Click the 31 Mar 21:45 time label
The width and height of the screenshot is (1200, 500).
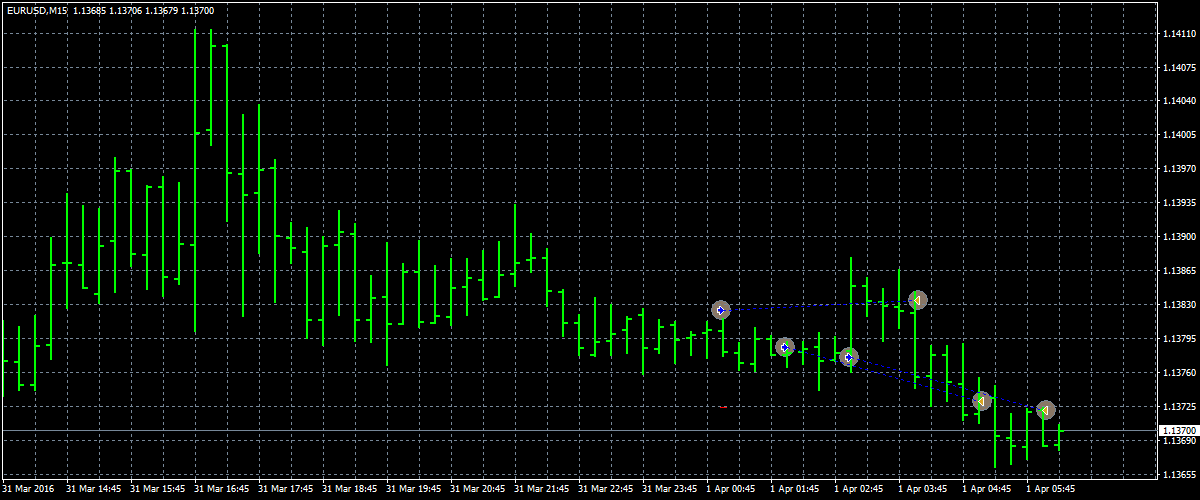(x=542, y=490)
